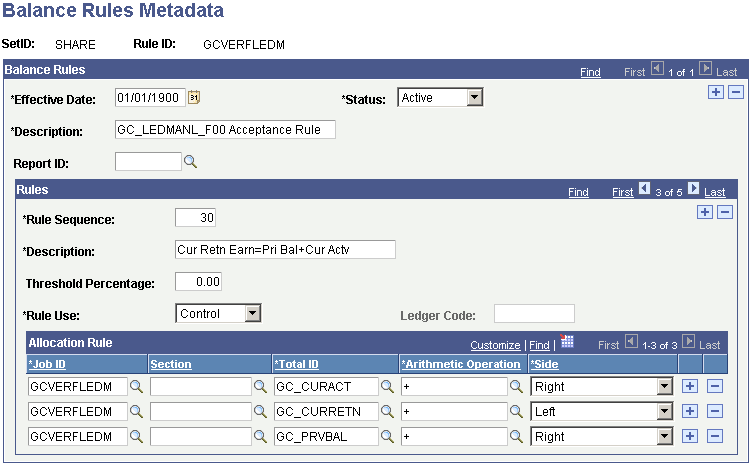Add a row after the GC_PRVBAL line
The width and height of the screenshot is (754, 469).
point(690,436)
